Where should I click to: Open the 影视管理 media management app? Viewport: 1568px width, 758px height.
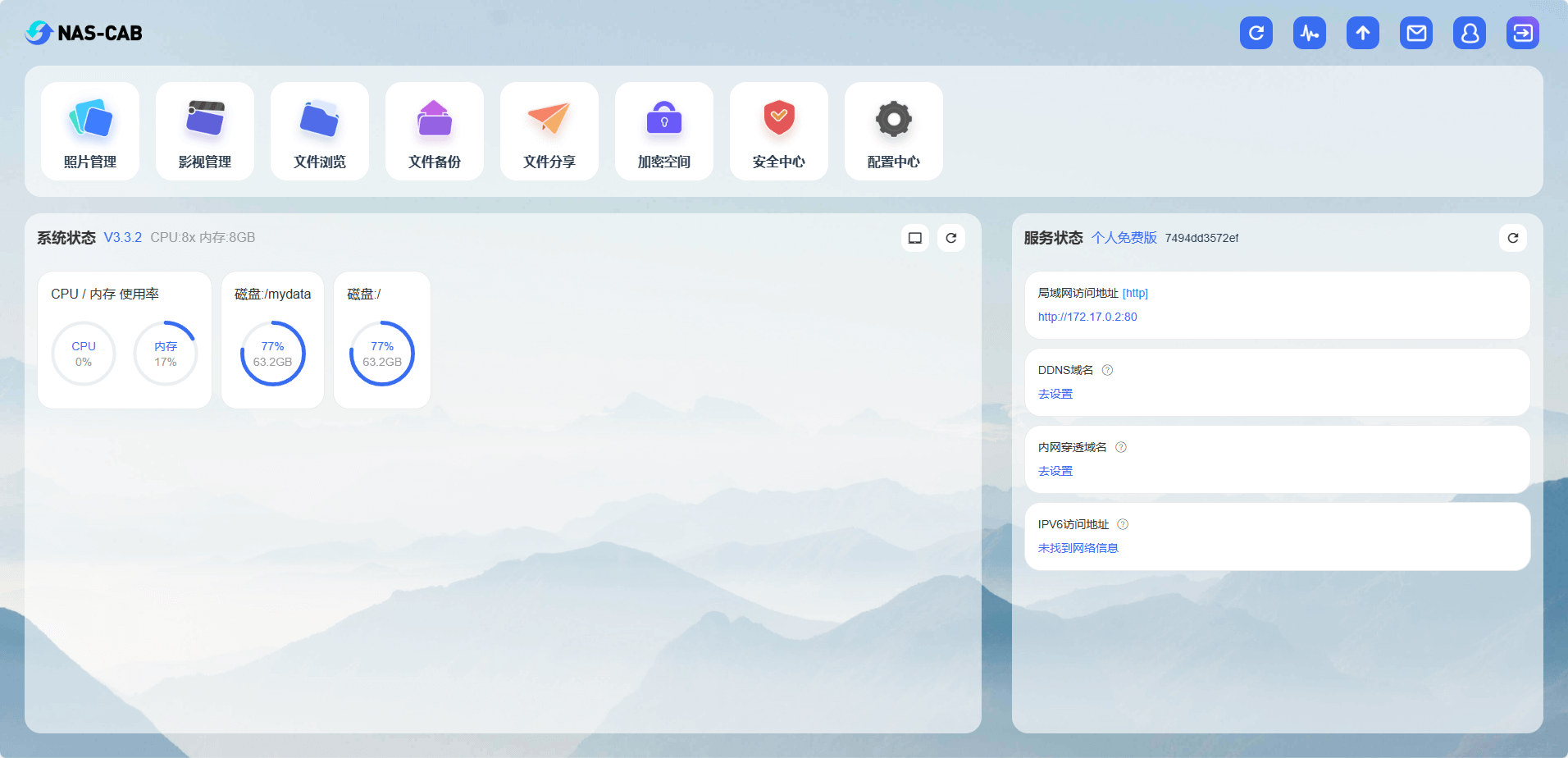tap(205, 131)
